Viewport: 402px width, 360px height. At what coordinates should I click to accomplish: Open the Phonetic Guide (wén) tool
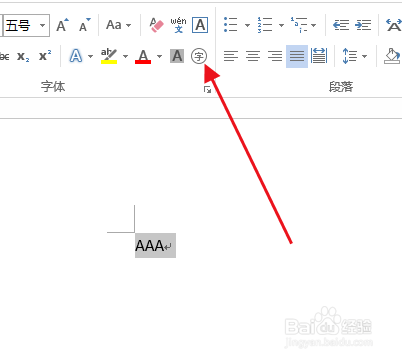(178, 25)
